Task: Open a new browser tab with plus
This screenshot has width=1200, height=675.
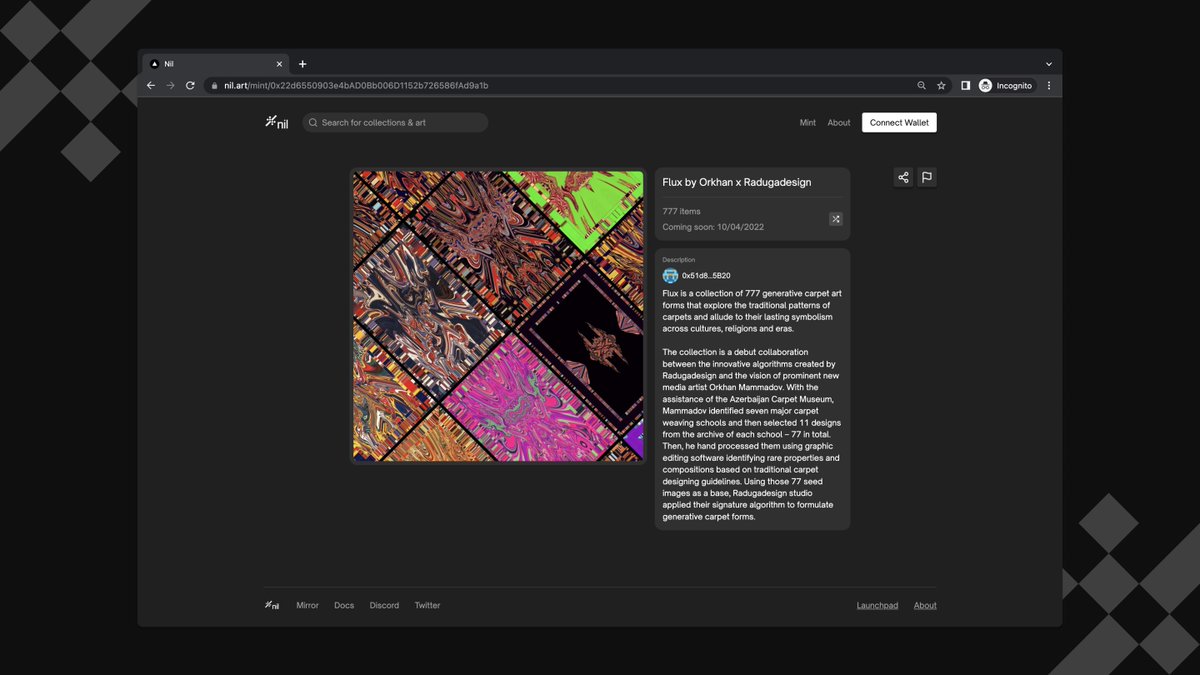Action: (x=303, y=64)
